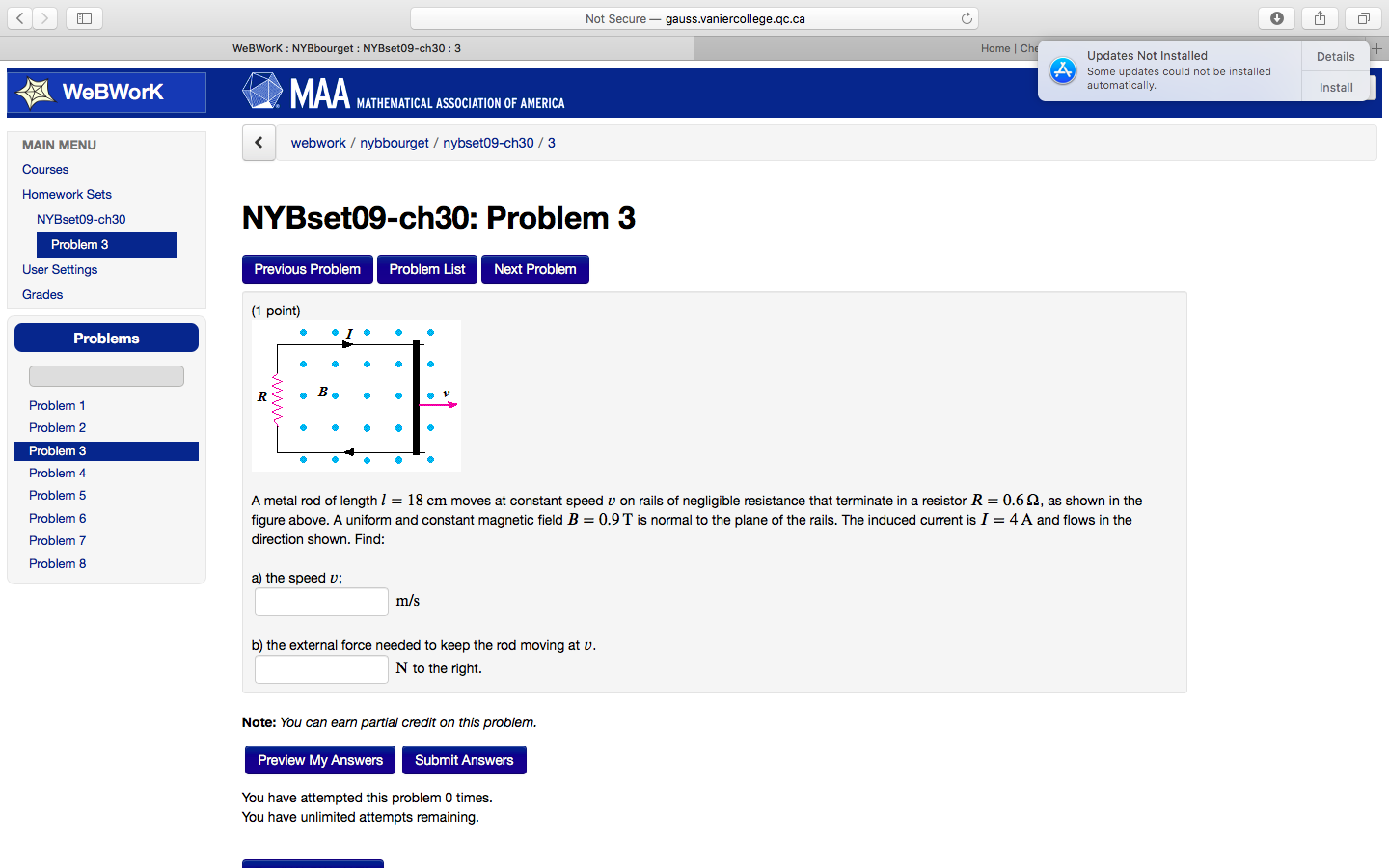Click the speed answer input field
The image size is (1389, 868).
(321, 601)
